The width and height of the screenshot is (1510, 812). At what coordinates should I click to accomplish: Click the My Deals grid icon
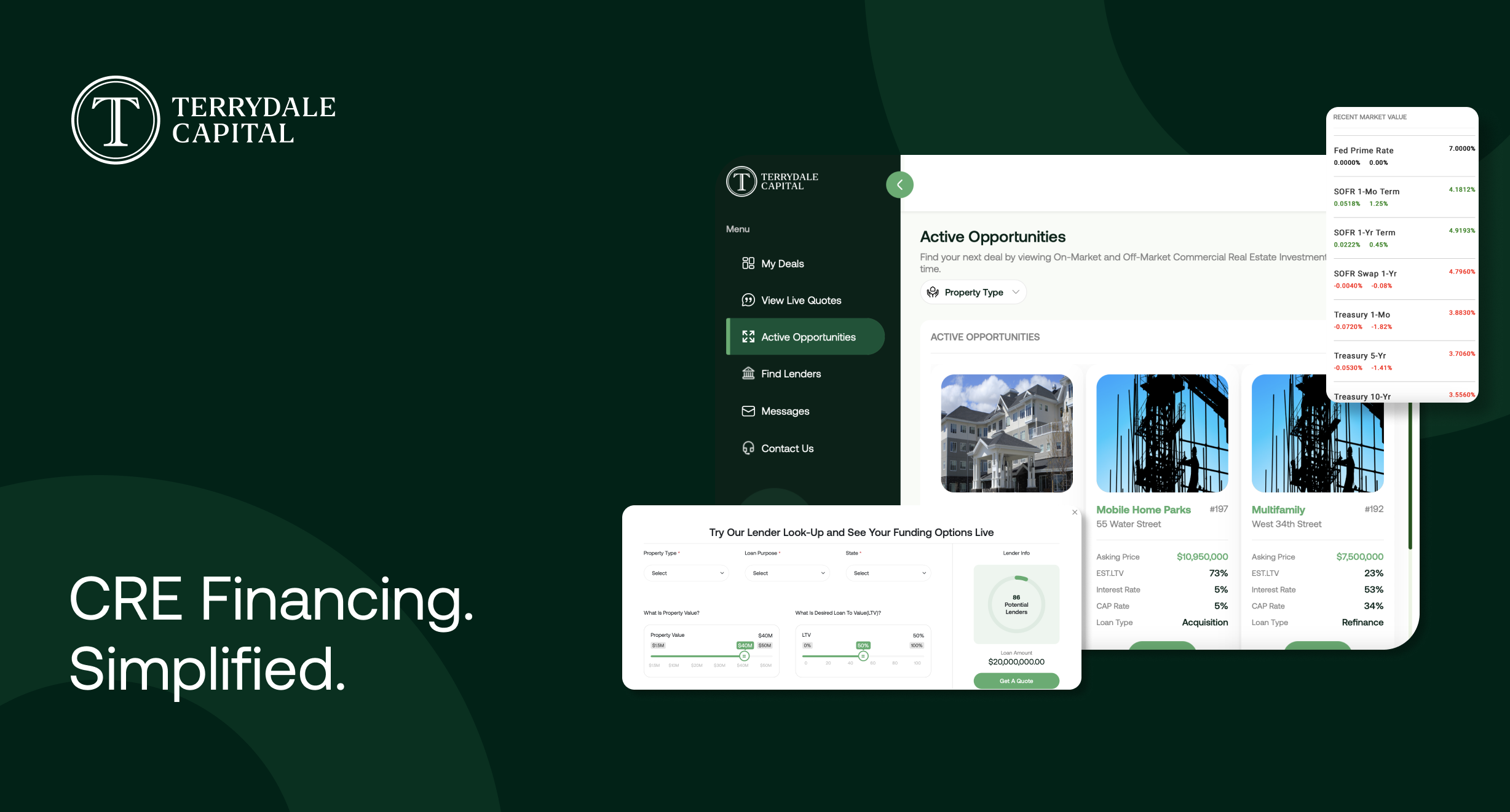(x=748, y=263)
